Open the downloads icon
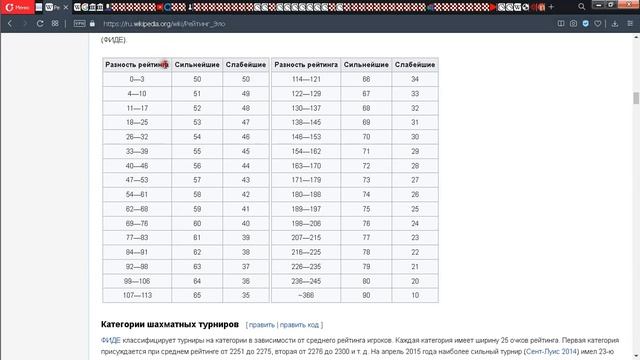The image size is (640, 360). click(615, 24)
